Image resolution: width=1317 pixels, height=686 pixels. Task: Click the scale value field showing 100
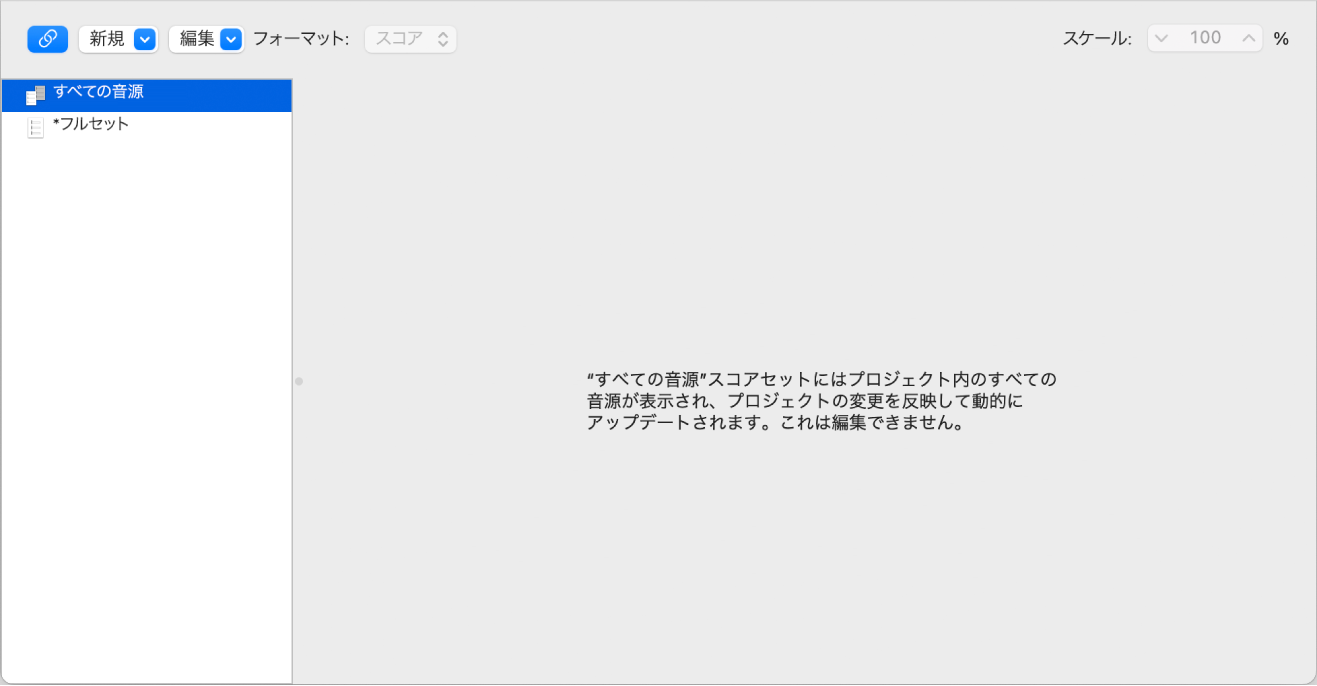click(1205, 38)
